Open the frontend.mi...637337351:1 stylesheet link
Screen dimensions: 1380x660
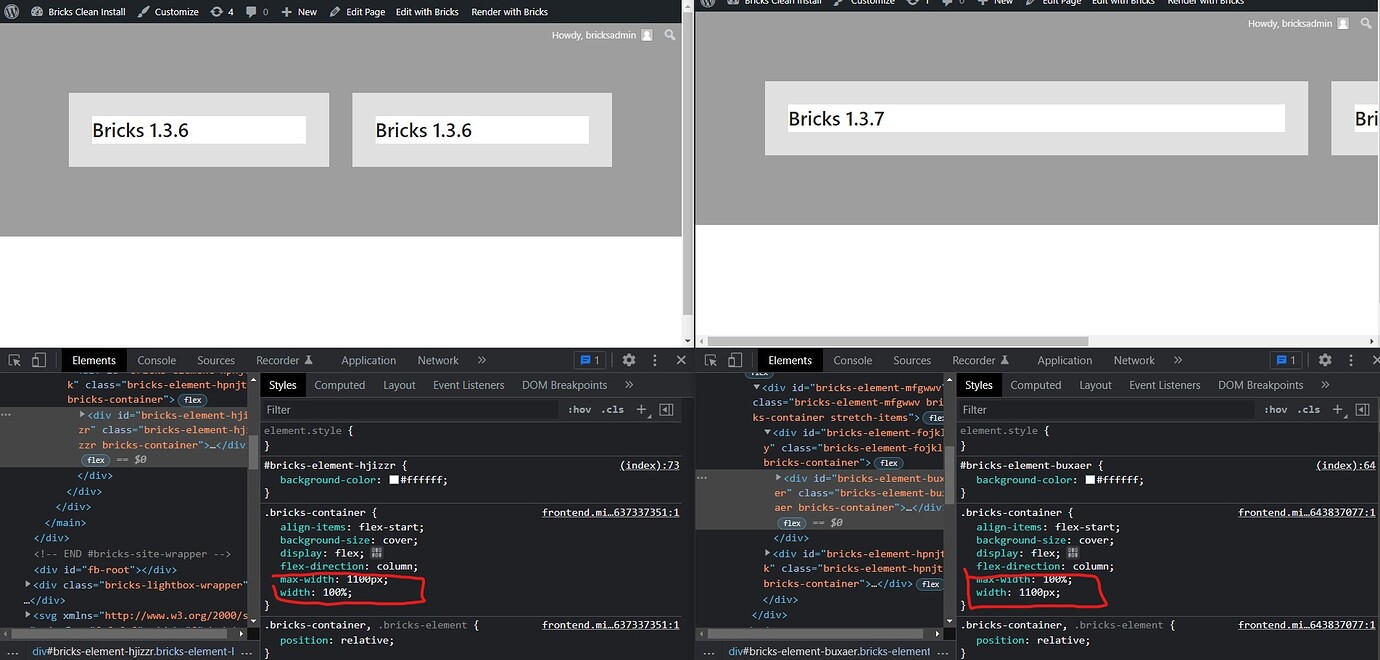pos(610,512)
